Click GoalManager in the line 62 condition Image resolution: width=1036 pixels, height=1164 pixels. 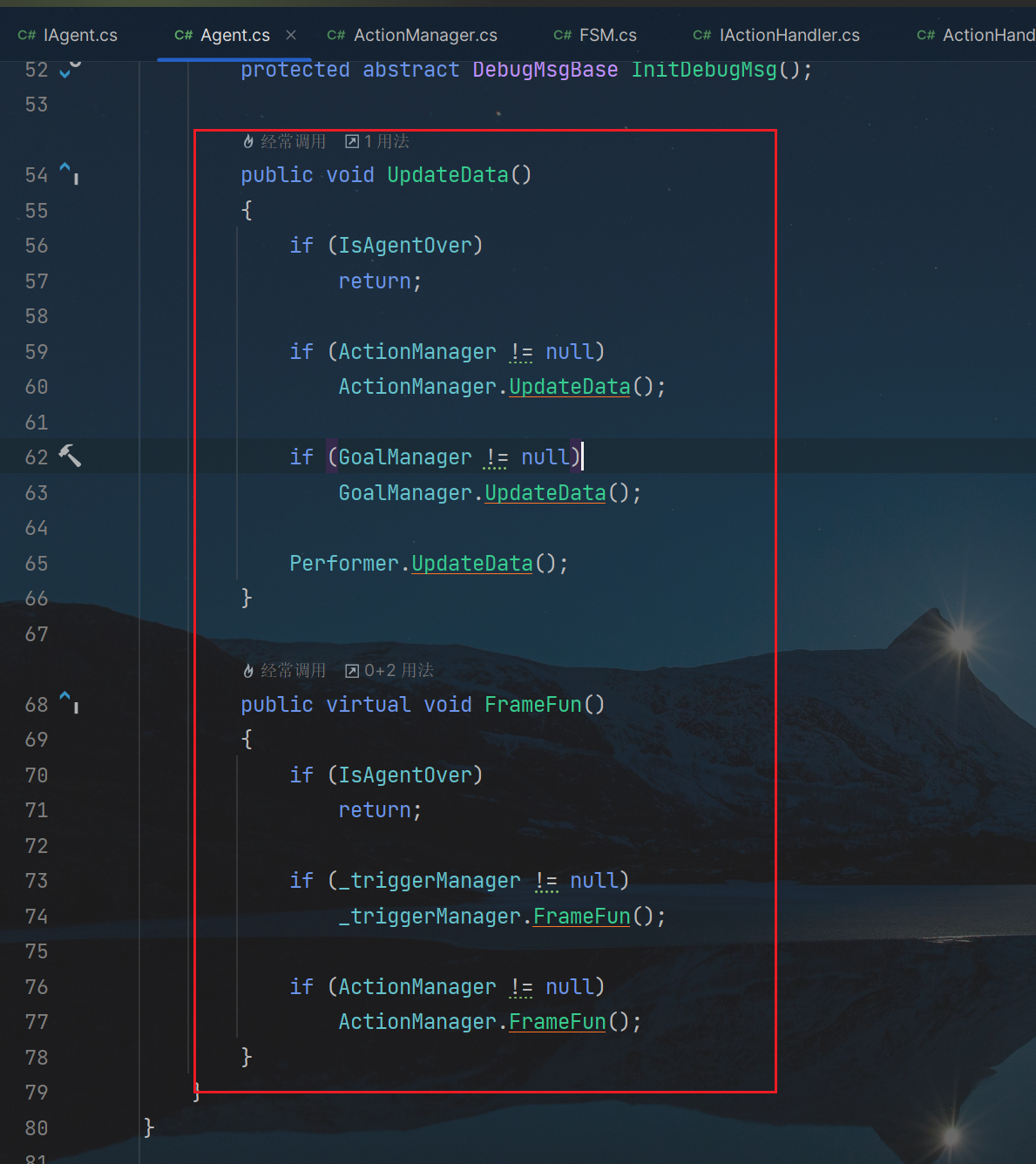click(x=405, y=457)
